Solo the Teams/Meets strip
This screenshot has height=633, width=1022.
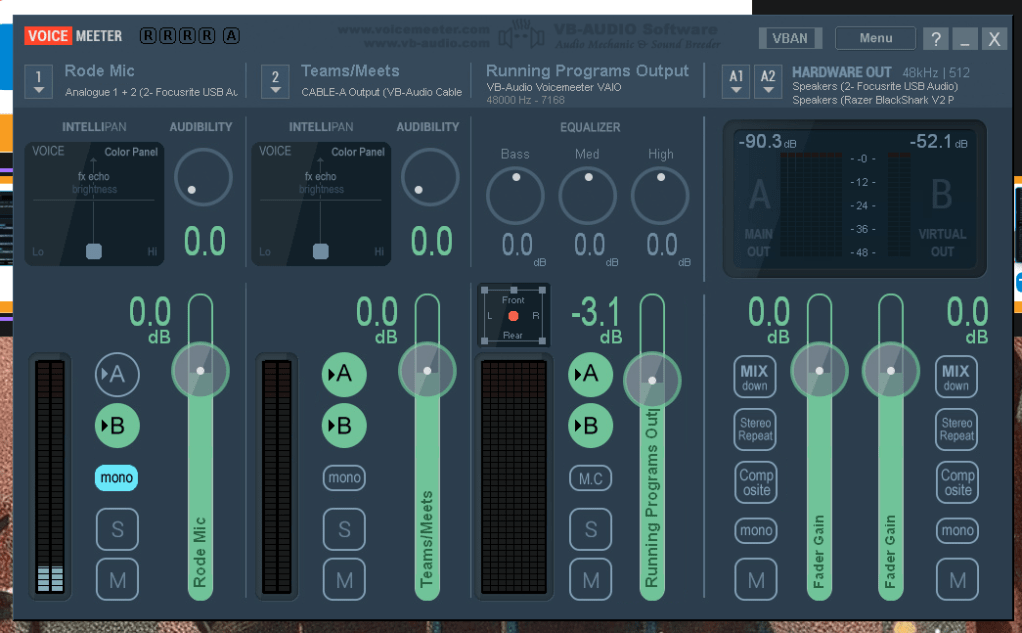pyautogui.click(x=344, y=529)
